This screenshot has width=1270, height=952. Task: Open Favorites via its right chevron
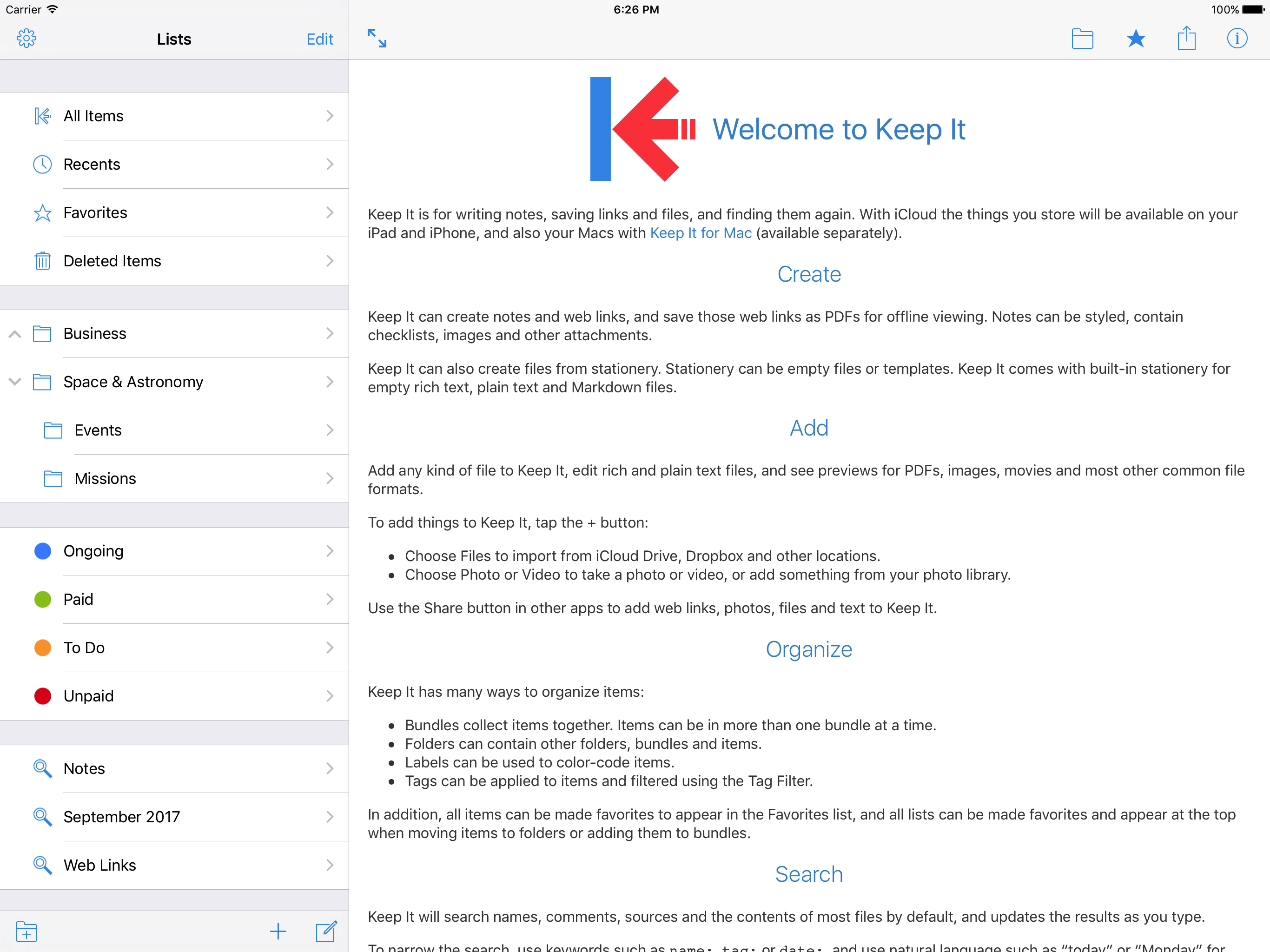click(330, 212)
